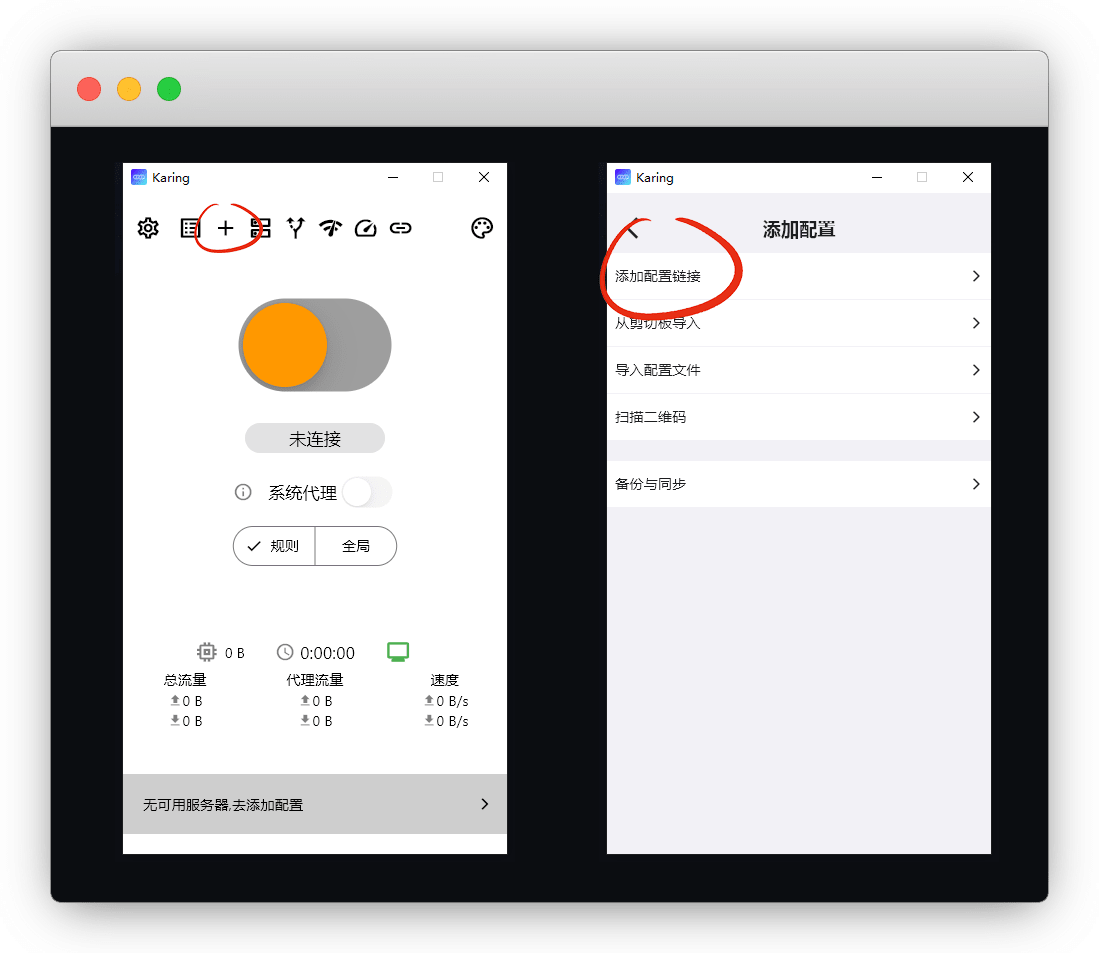This screenshot has height=953, width=1099.
Task: Open the settings gear icon
Action: click(x=148, y=228)
